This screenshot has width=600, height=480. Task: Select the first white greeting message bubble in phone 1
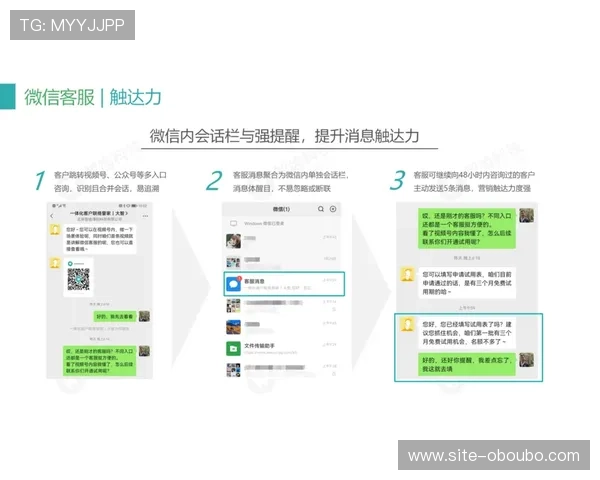click(100, 238)
